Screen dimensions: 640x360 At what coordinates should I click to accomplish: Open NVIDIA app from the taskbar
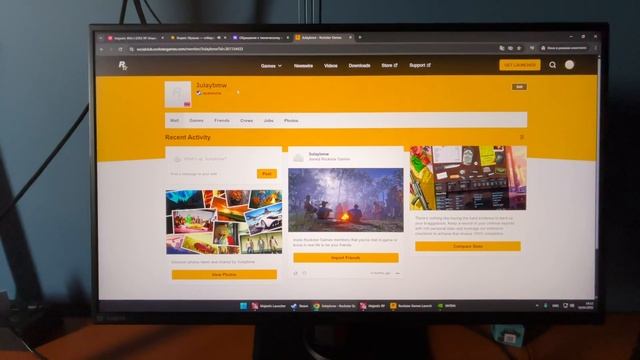point(447,306)
